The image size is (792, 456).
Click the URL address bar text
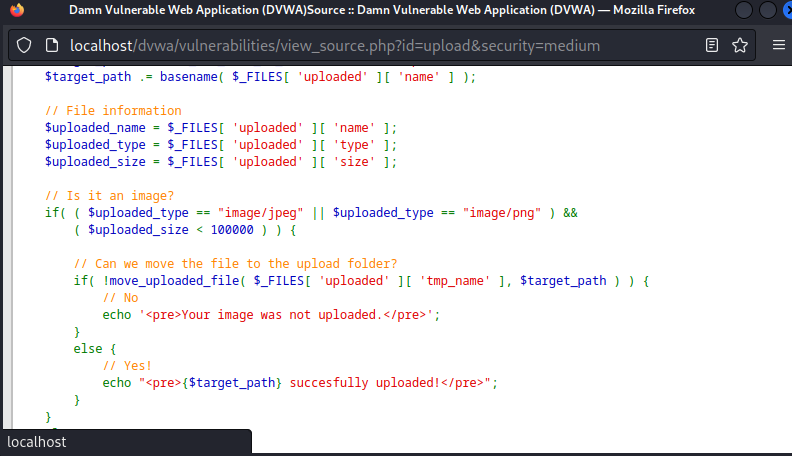click(335, 45)
